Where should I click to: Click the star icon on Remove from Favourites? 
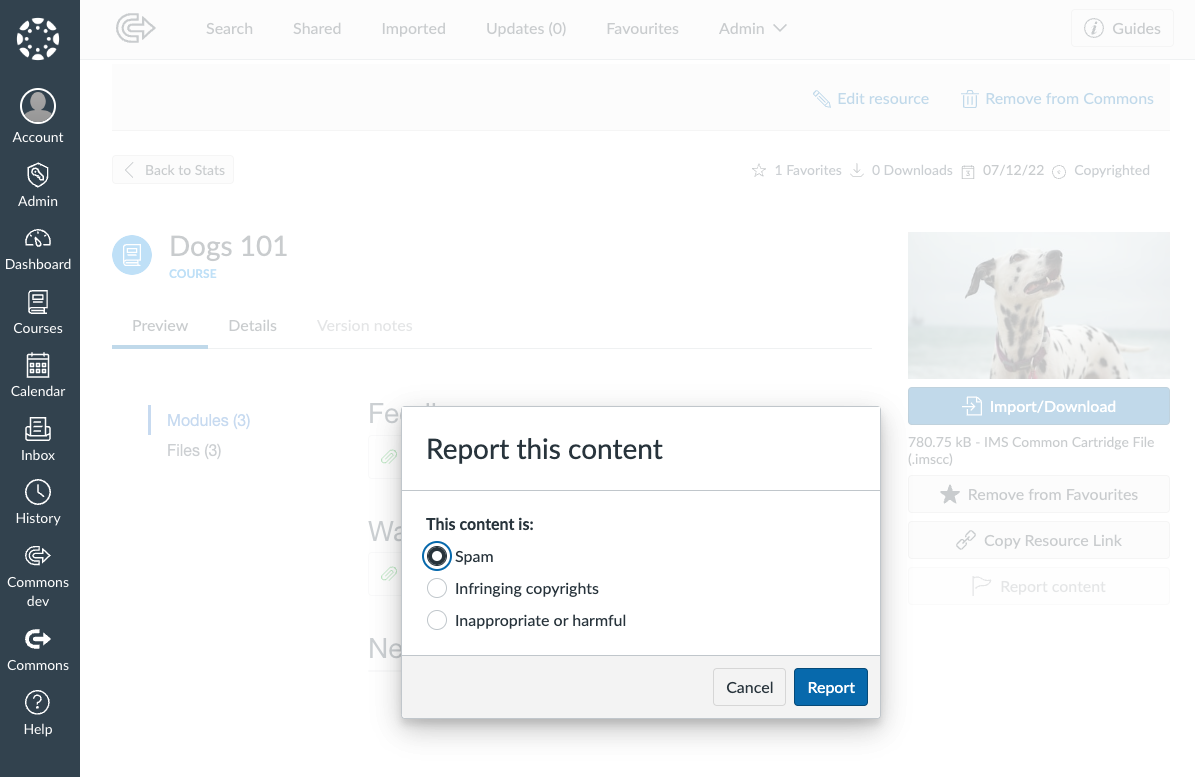[950, 494]
